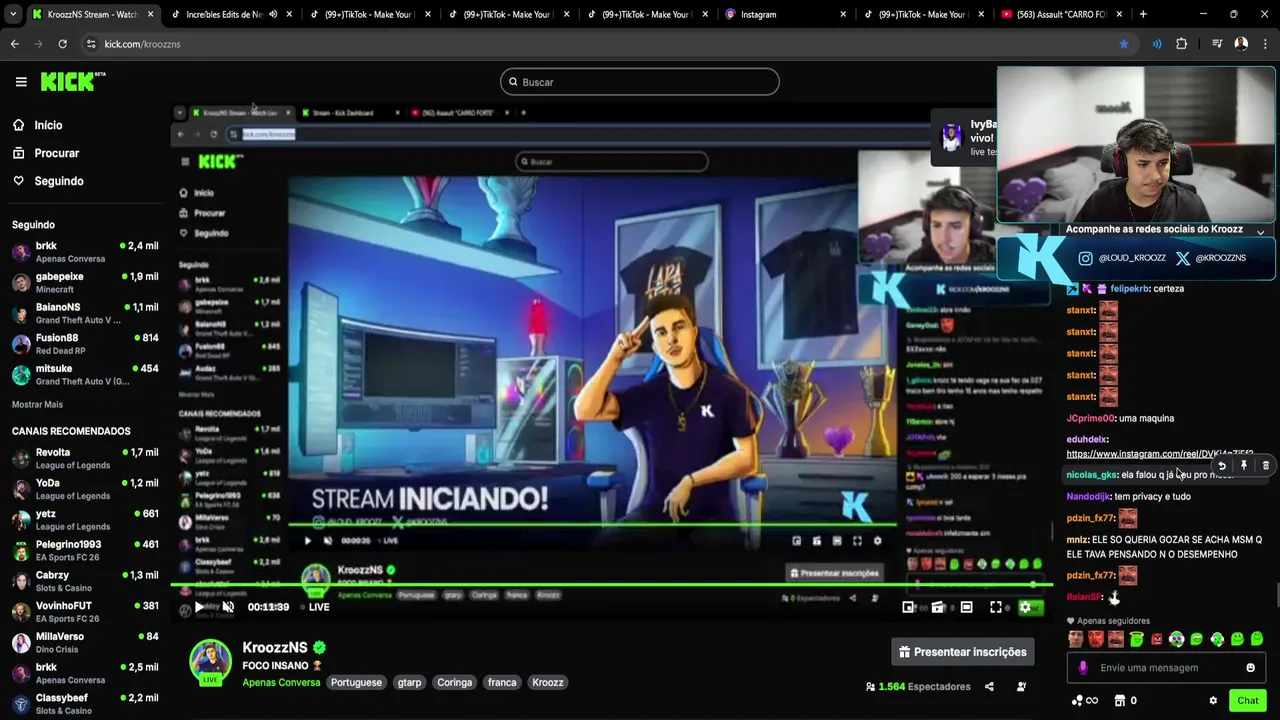Screen dimensions: 1280x720
Task: Open gabepeixe Minecraft channel
Action: pyautogui.click(x=85, y=283)
